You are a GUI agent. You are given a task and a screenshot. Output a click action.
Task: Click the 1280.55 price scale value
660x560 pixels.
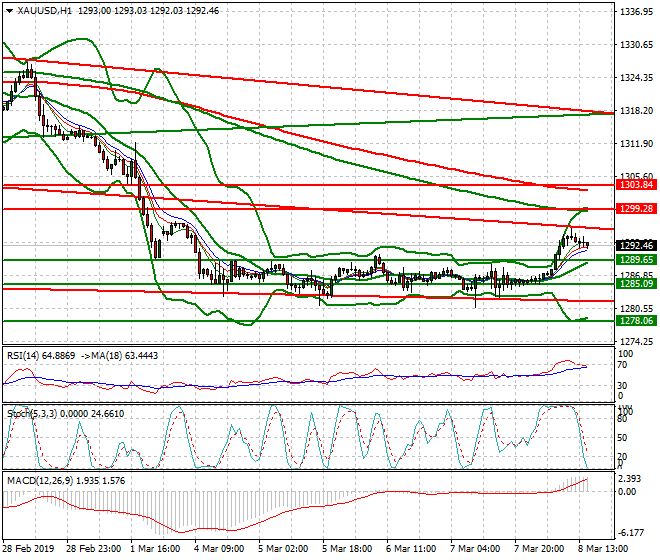pyautogui.click(x=636, y=309)
